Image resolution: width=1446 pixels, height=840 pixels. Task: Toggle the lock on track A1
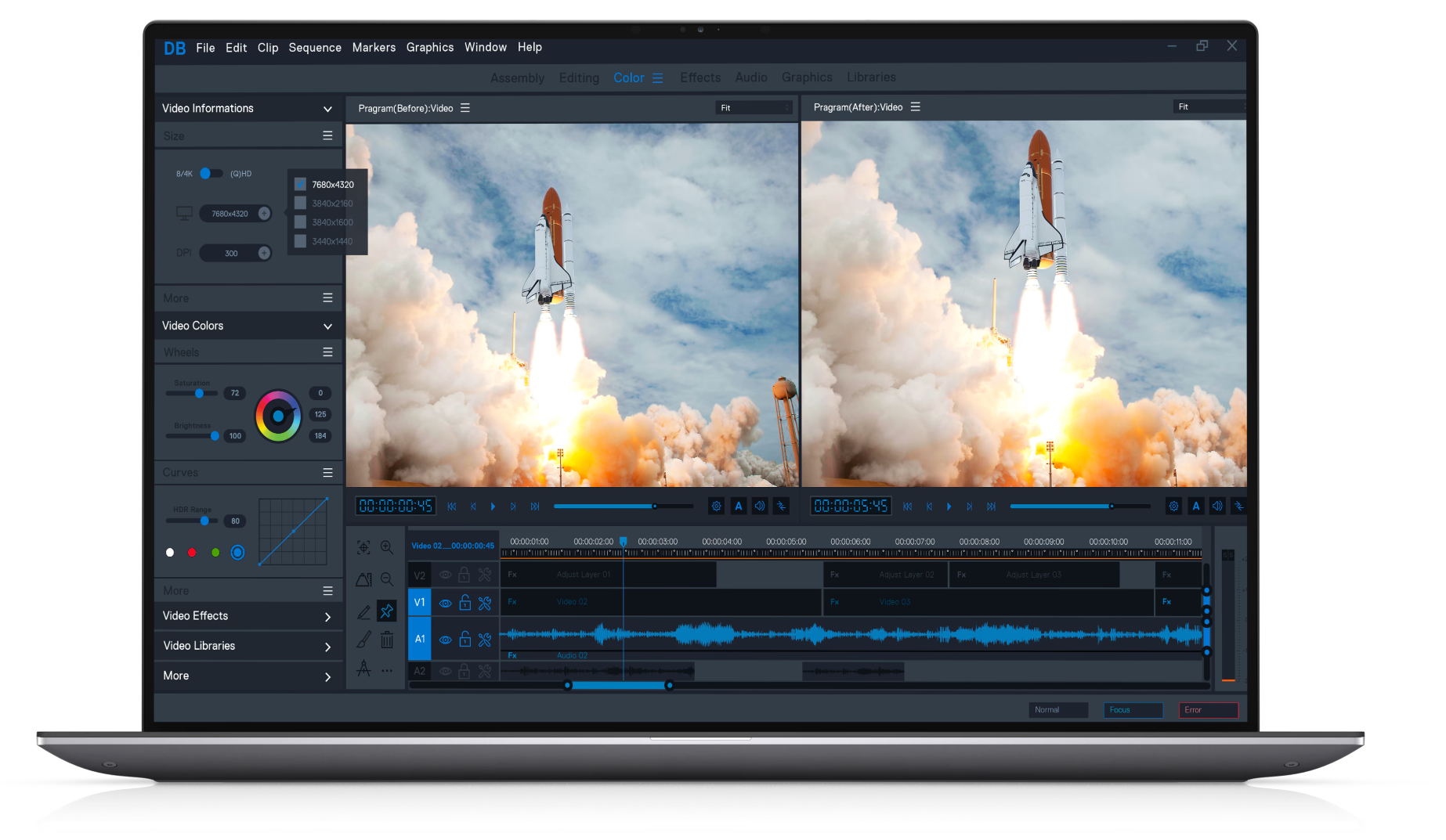pos(465,639)
